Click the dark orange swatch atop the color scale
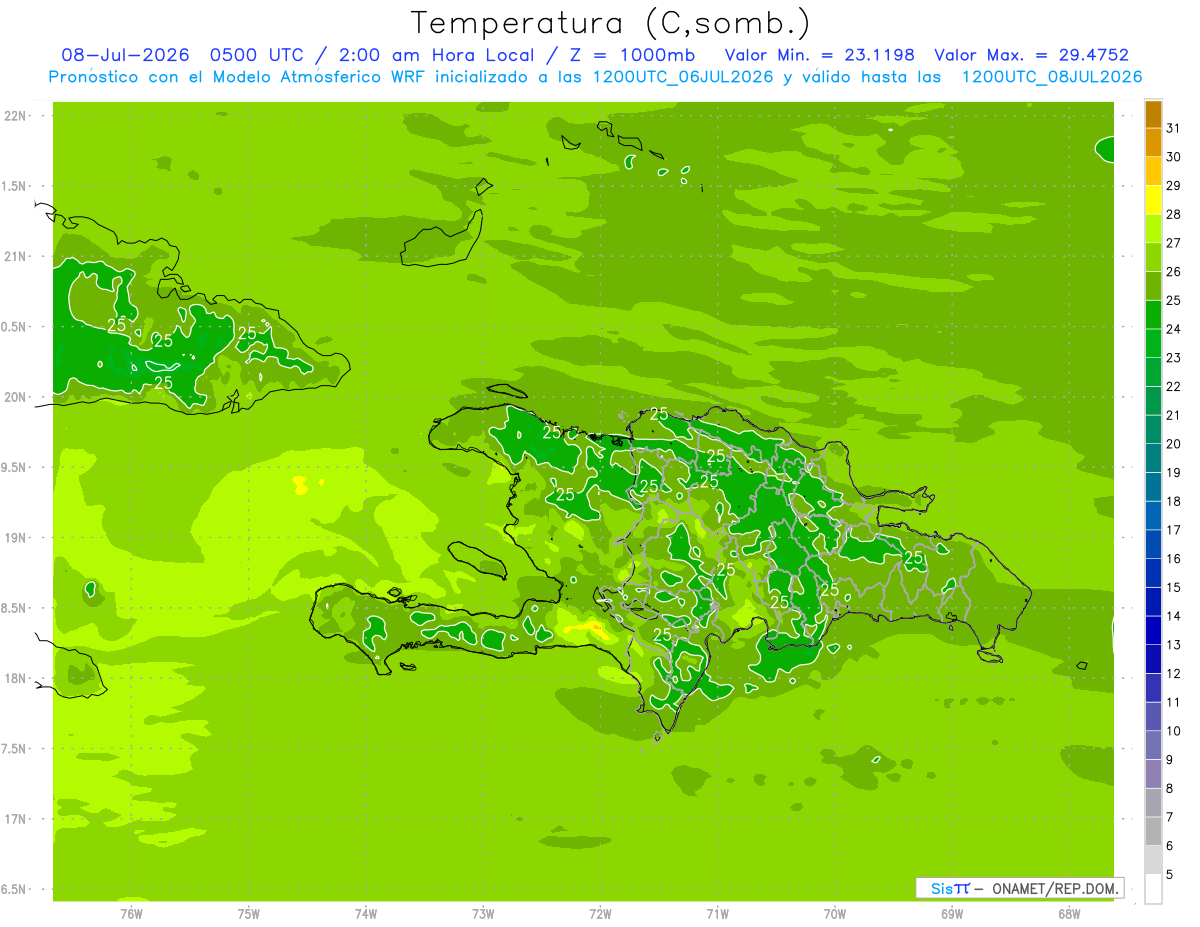This screenshot has width=1200, height=927. [1153, 114]
